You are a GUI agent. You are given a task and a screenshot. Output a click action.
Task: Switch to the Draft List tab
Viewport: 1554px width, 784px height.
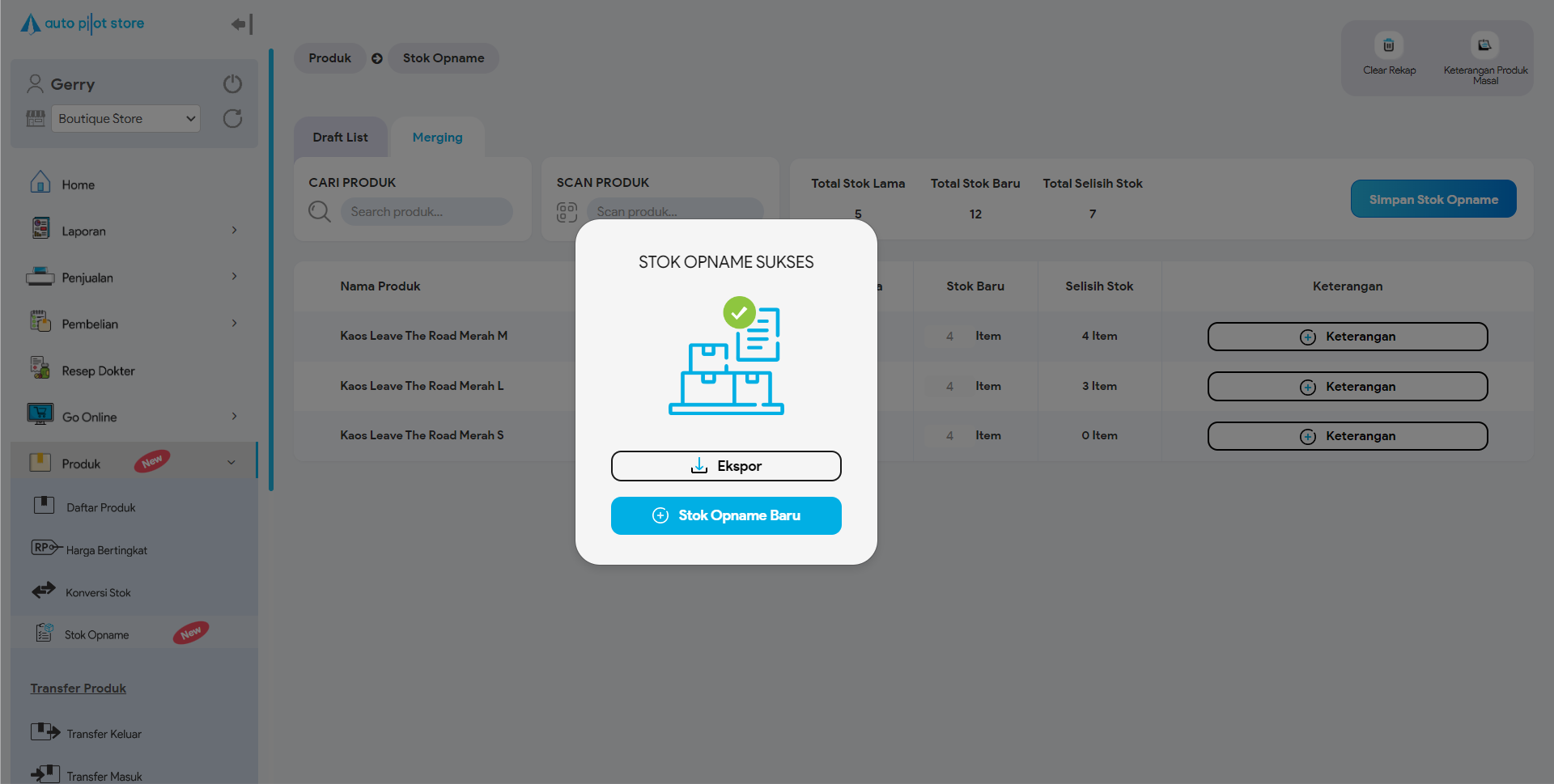pos(340,138)
